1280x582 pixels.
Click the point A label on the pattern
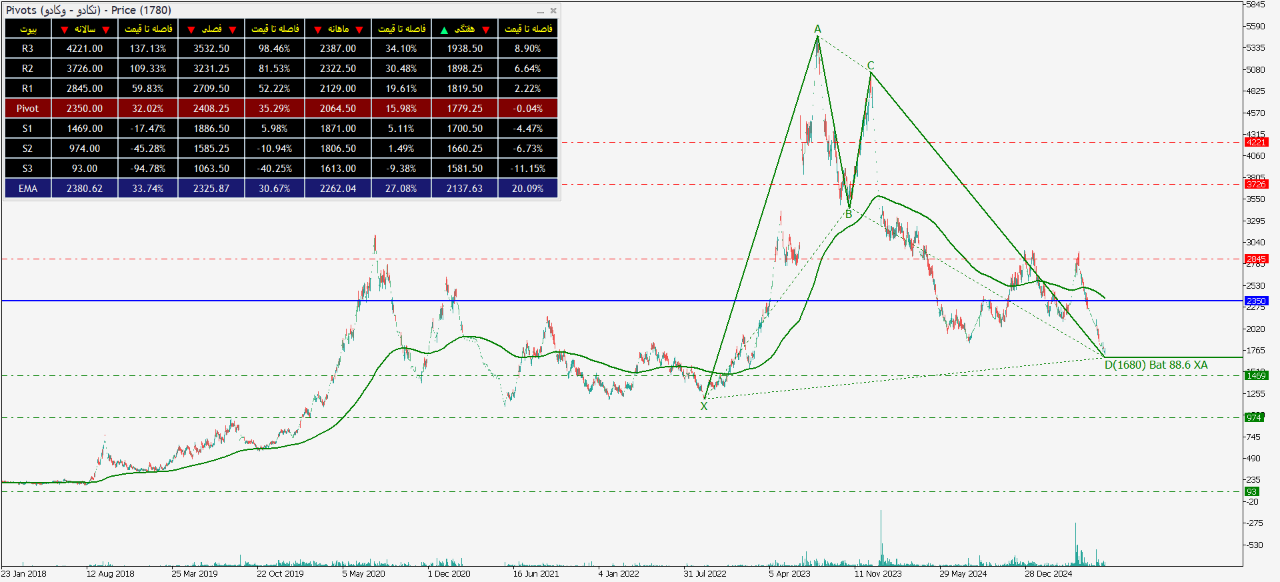pos(818,29)
